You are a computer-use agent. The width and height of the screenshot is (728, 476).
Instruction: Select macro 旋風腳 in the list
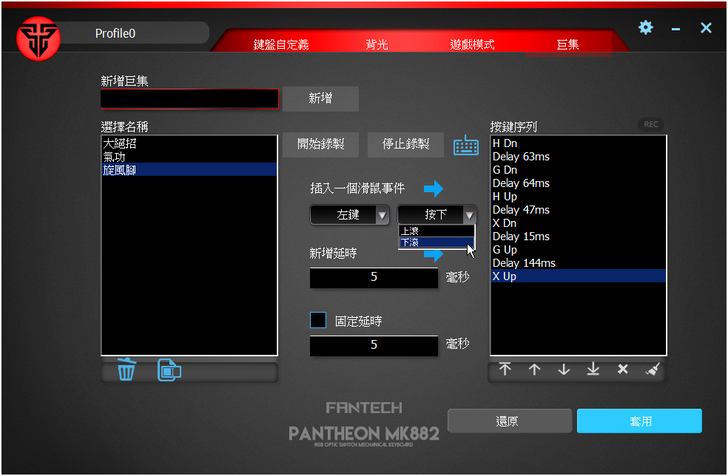[x=189, y=170]
